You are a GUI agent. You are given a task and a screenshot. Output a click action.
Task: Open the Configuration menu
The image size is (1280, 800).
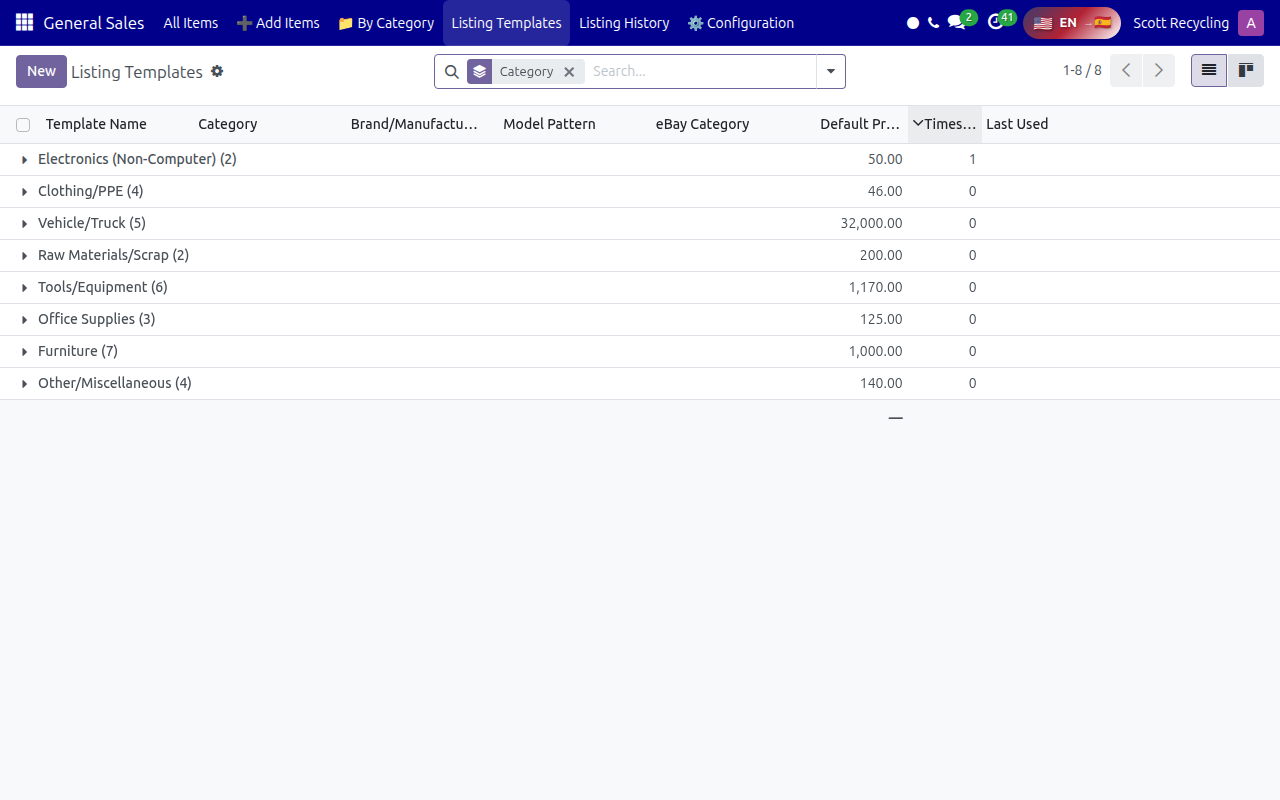741,23
